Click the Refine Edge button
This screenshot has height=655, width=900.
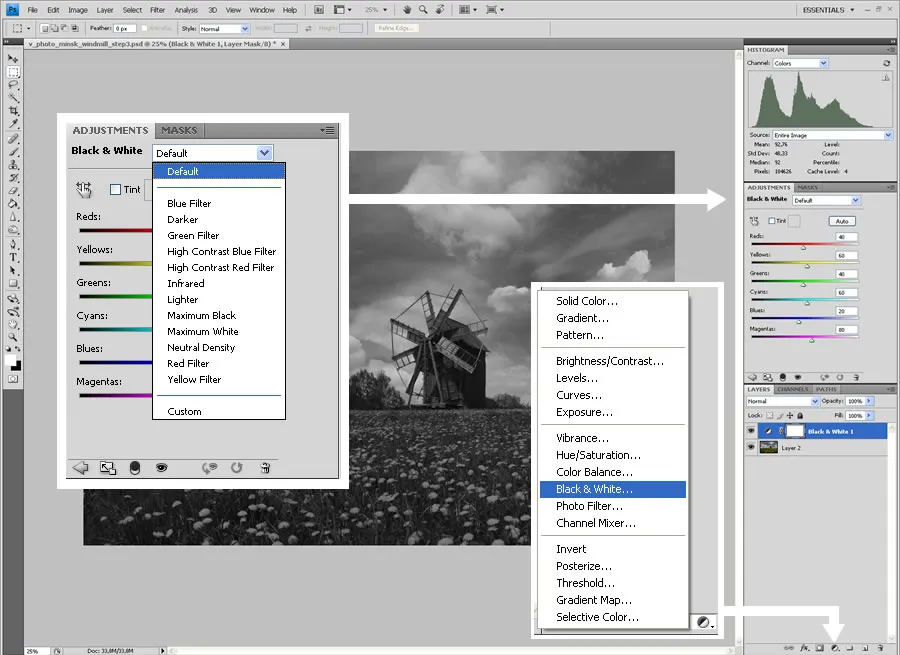tap(396, 28)
